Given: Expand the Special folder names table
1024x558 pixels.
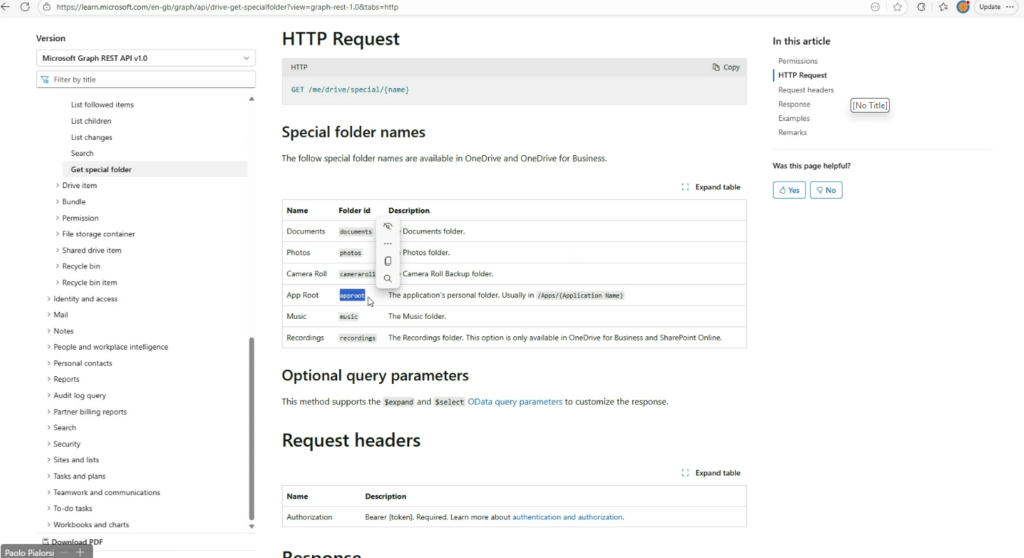Looking at the screenshot, I should 711,187.
